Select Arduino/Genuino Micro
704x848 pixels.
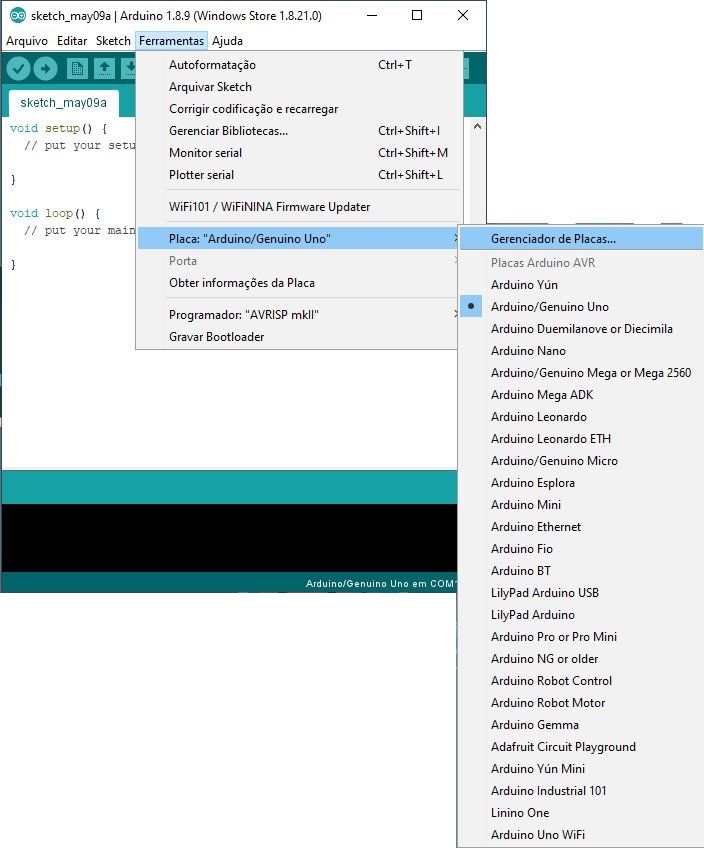(x=581, y=461)
